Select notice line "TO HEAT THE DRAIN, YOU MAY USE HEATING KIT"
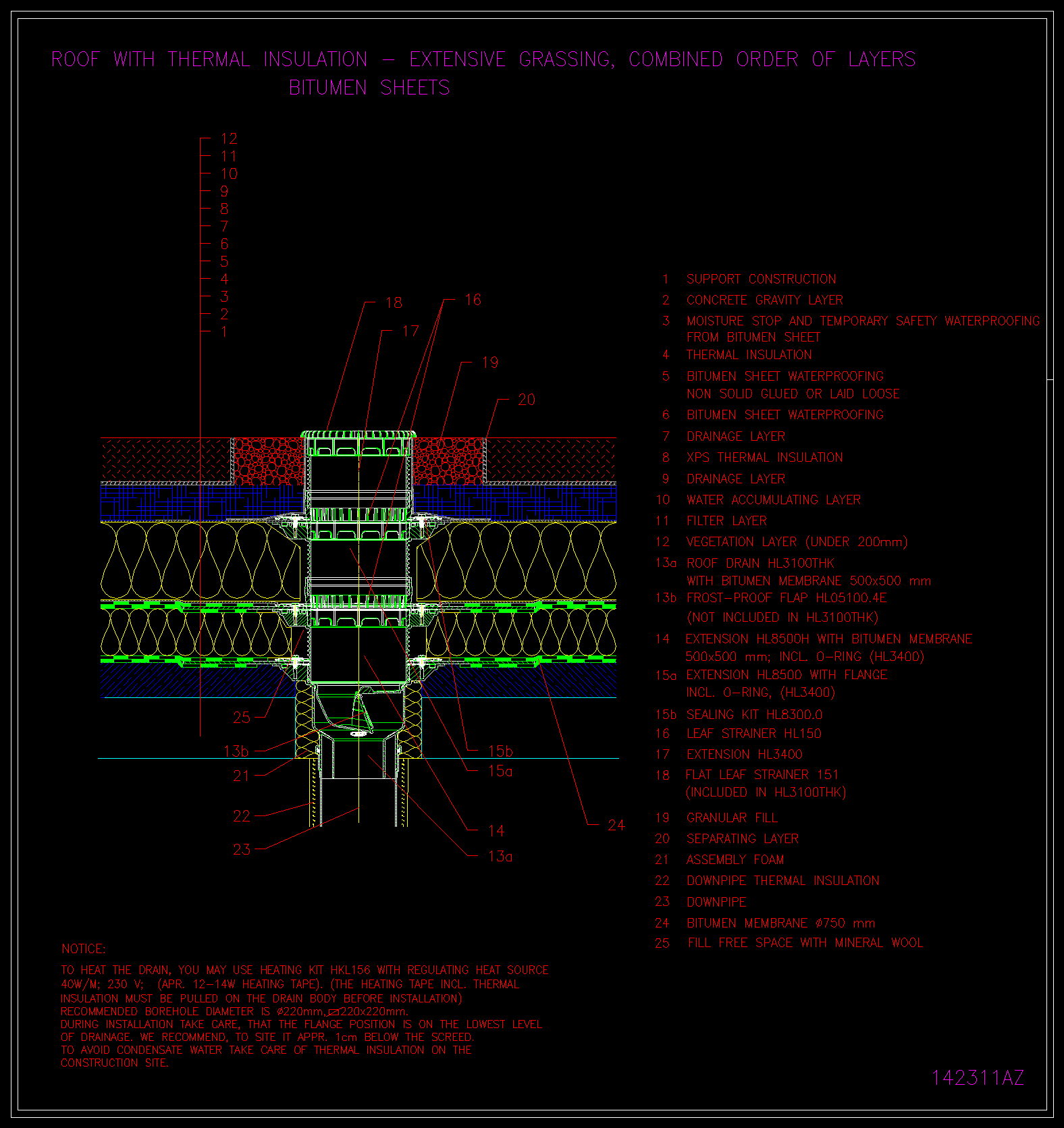Screen dimensions: 1064x1128 194,970
